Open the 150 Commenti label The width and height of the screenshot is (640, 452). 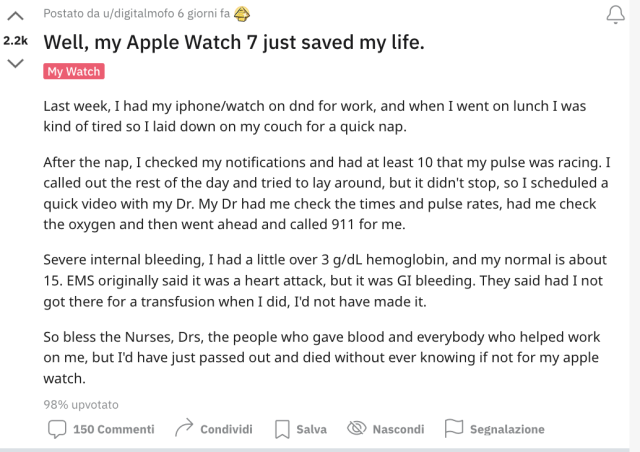(114, 429)
